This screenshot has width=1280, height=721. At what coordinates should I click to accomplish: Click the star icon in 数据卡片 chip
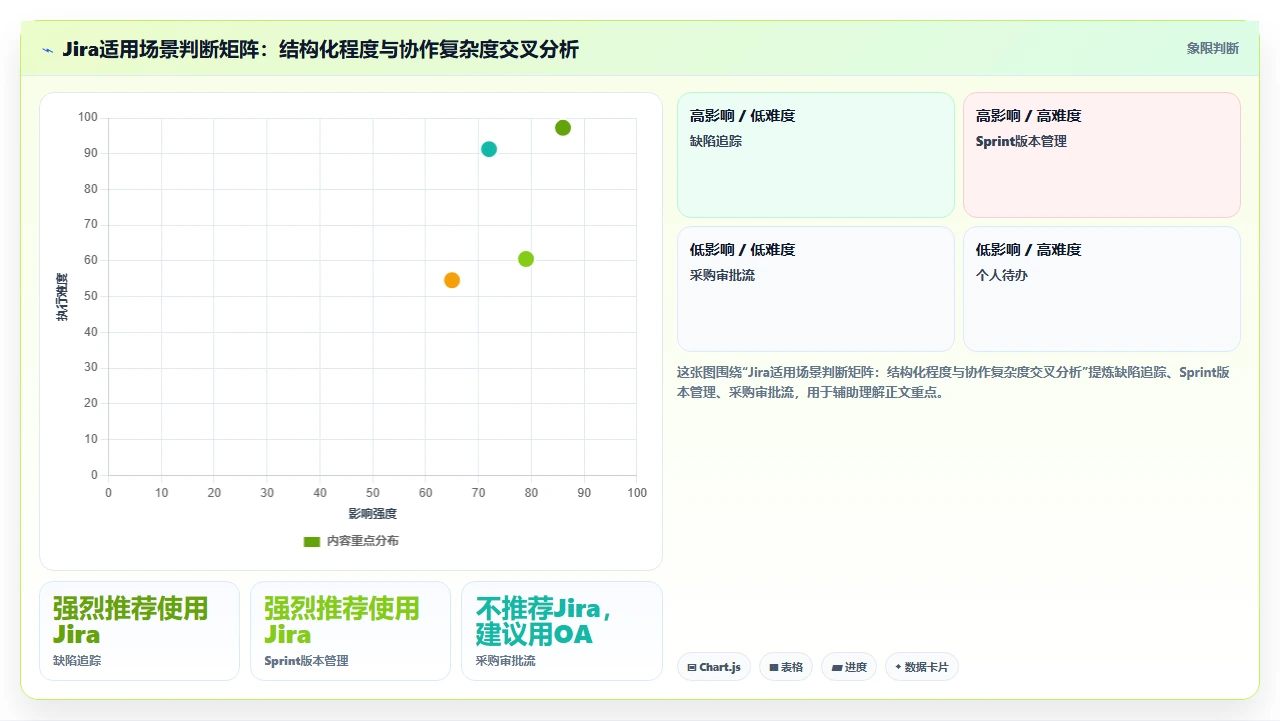(898, 667)
